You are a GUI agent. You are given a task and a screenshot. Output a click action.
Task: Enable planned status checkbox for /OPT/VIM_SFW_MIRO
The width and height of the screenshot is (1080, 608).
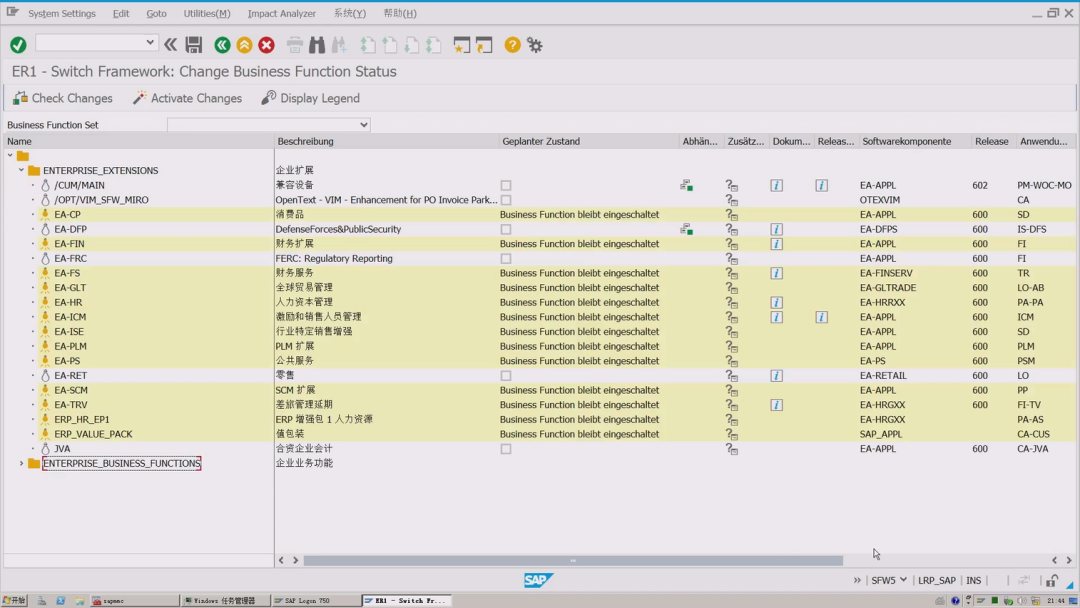pos(506,200)
